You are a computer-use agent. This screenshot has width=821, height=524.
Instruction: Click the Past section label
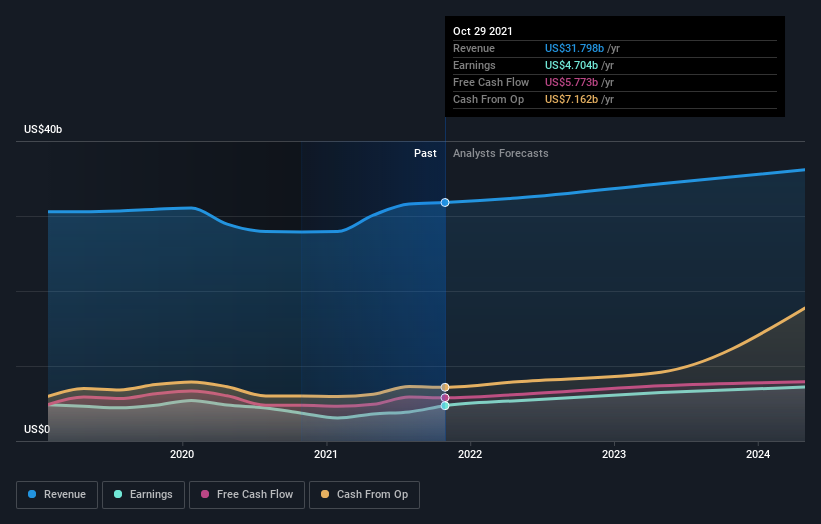[425, 153]
